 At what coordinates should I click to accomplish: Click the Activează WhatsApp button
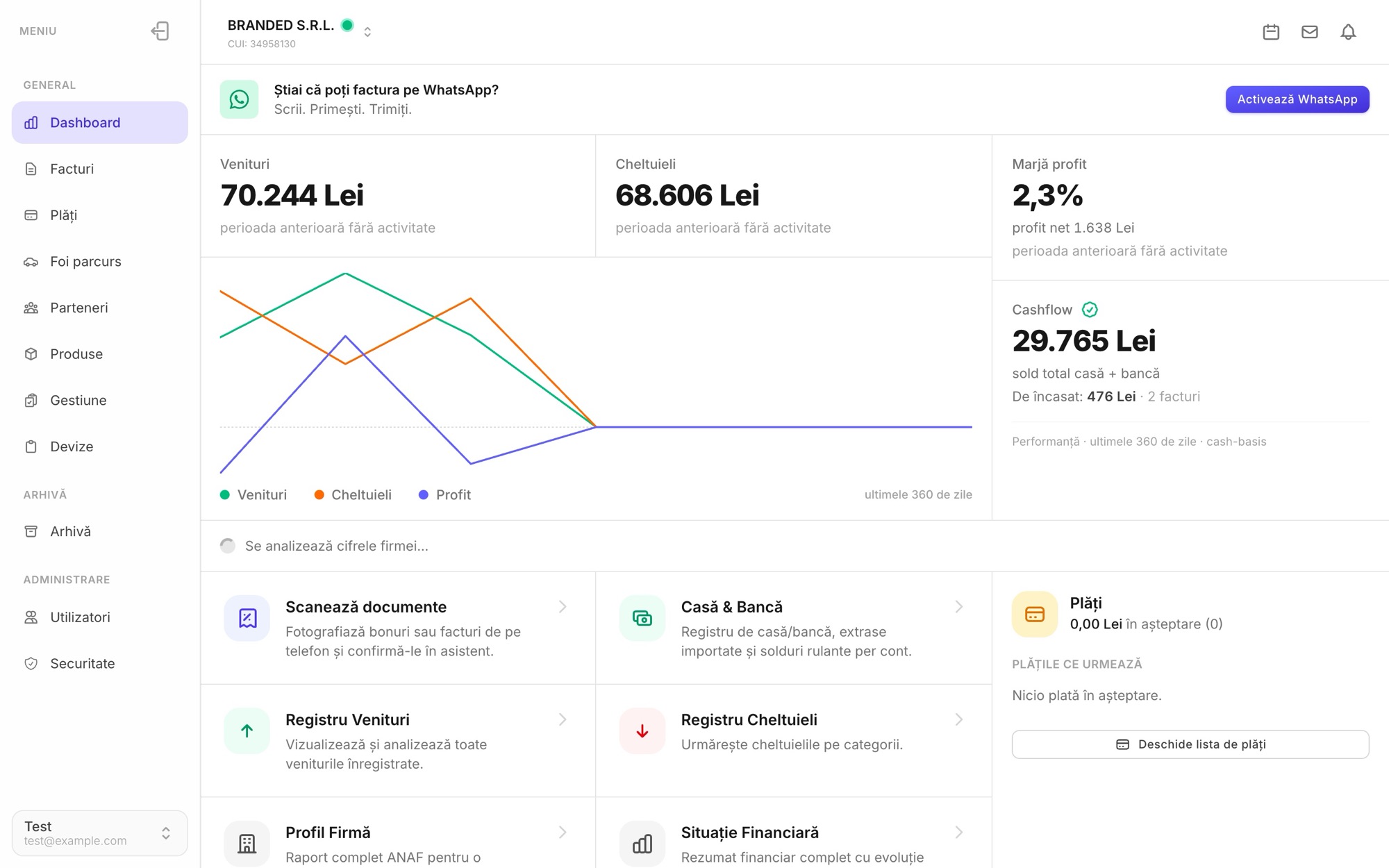1297,99
